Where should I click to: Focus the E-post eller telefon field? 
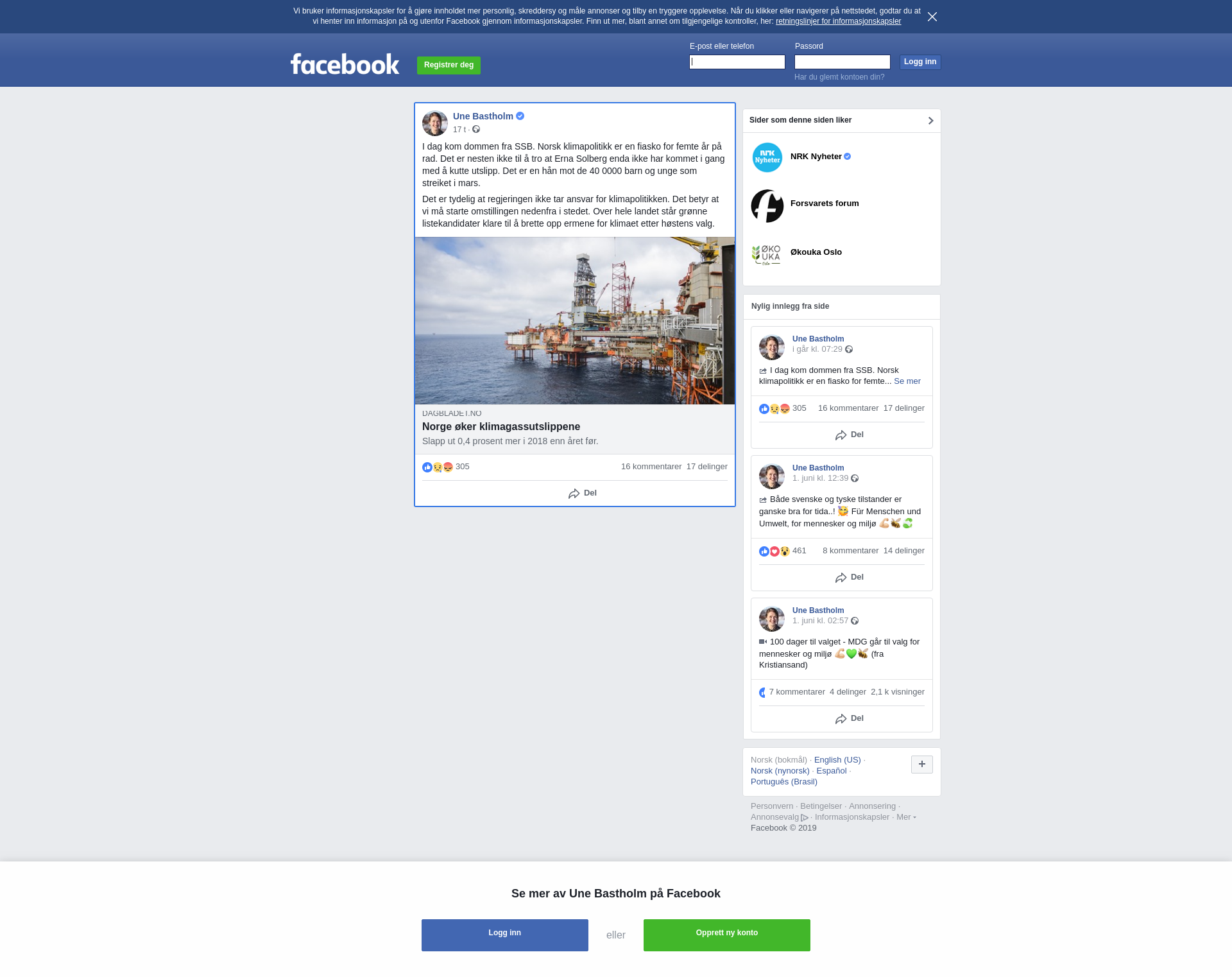pos(737,62)
